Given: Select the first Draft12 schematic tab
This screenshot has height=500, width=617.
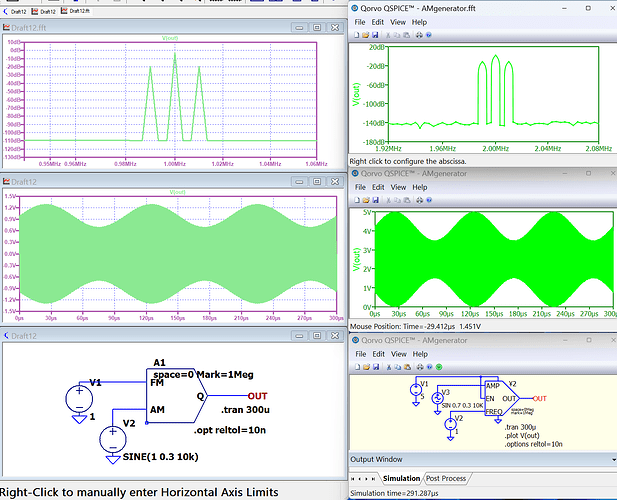Looking at the screenshot, I should (17, 9).
